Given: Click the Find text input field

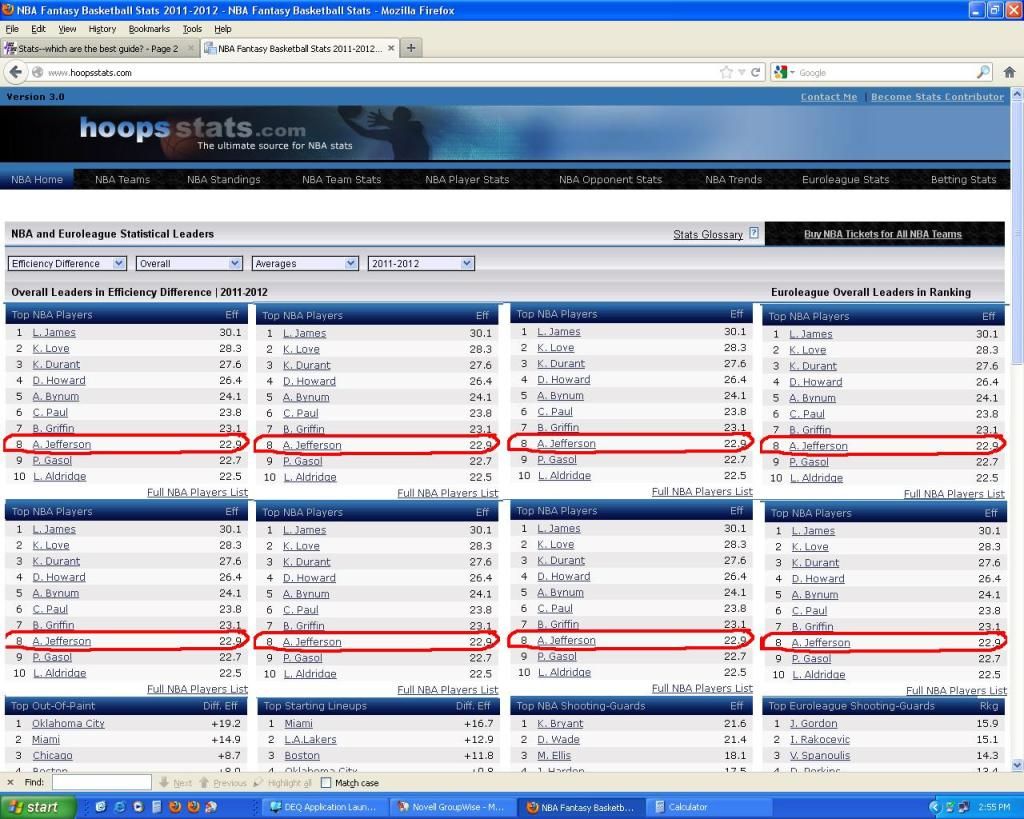Looking at the screenshot, I should [101, 782].
